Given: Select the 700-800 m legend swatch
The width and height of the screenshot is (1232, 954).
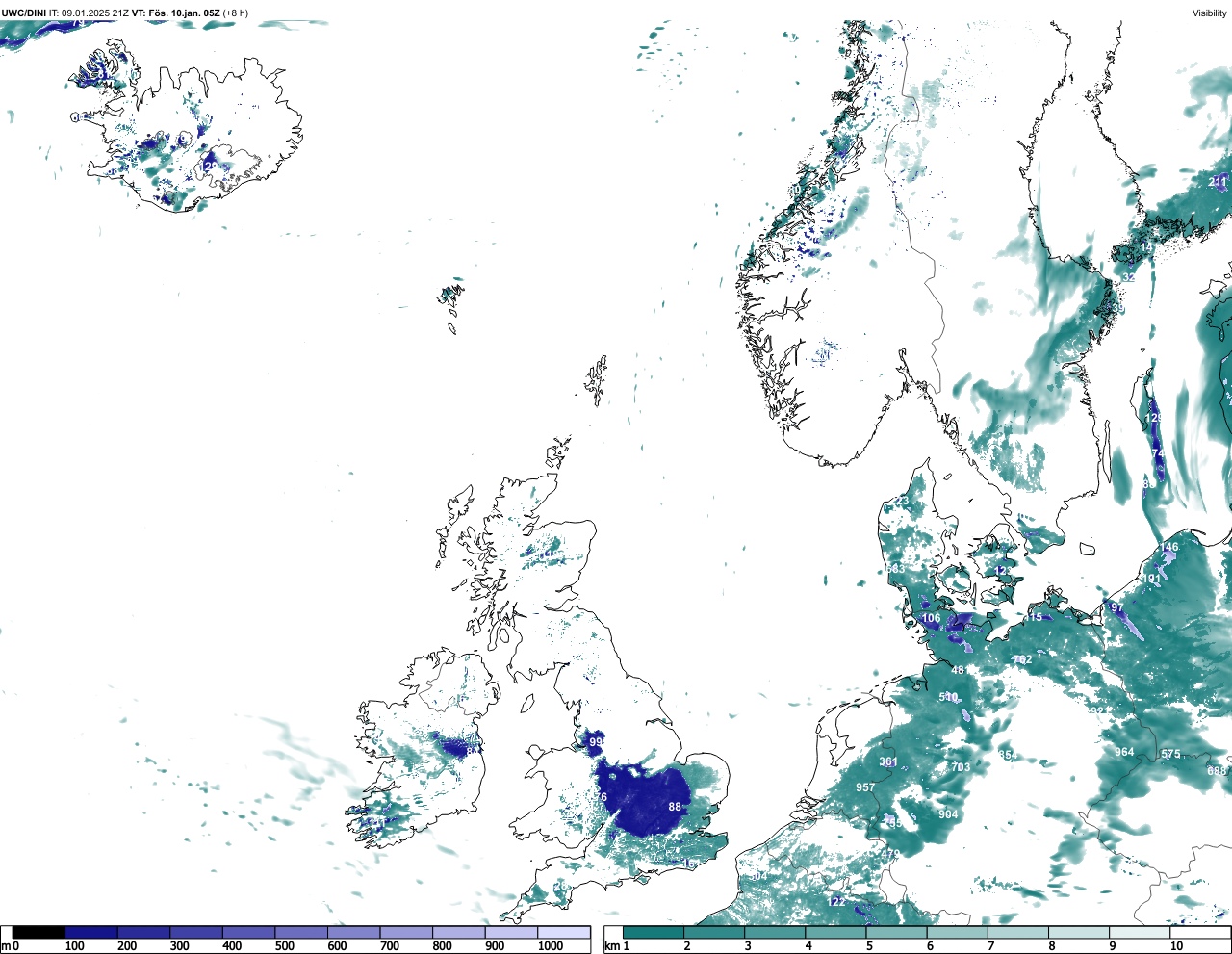Looking at the screenshot, I should tap(406, 933).
